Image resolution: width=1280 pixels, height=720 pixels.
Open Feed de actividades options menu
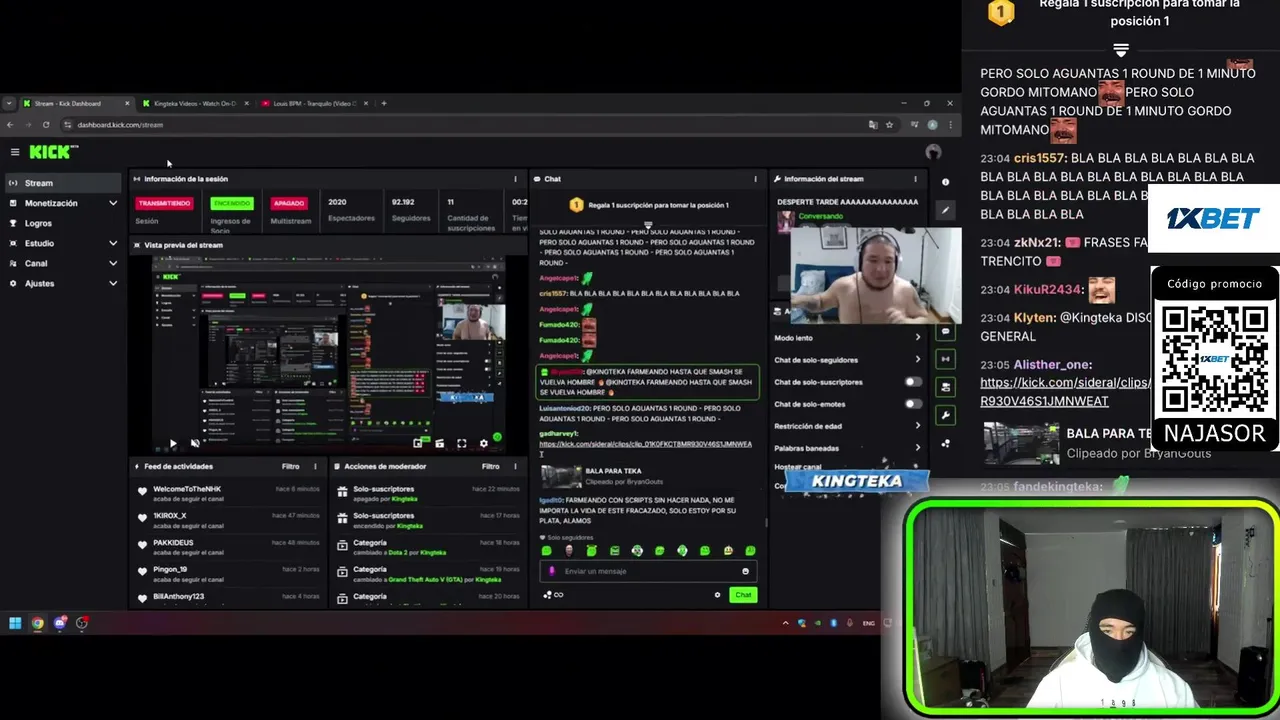315,466
